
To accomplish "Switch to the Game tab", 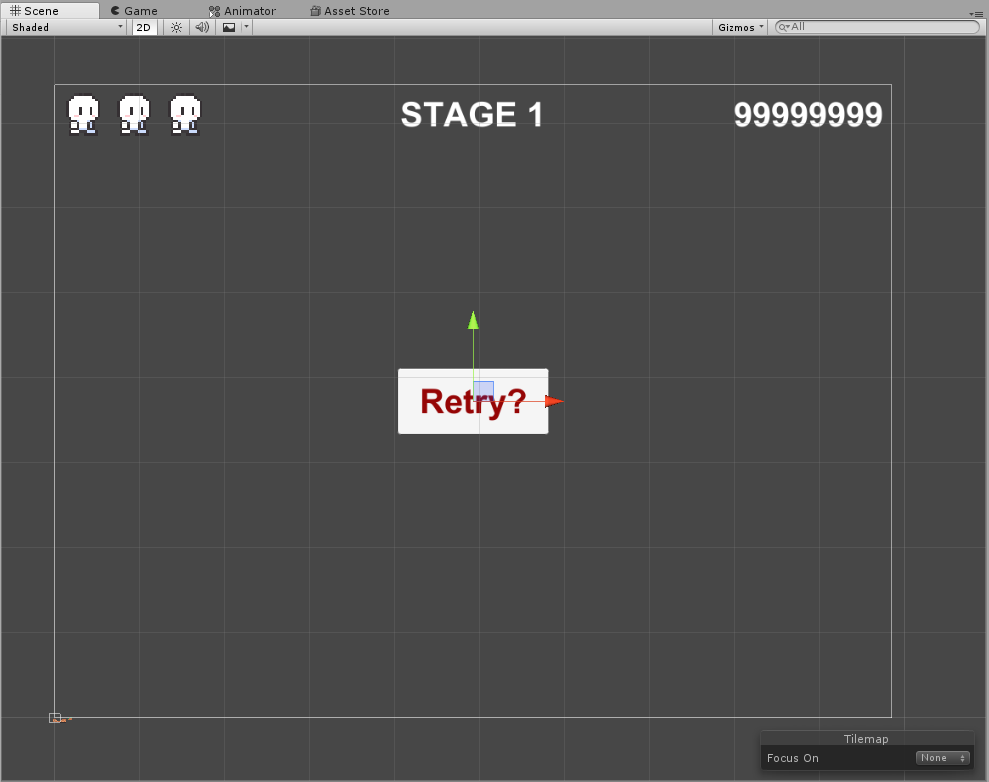I will (134, 11).
